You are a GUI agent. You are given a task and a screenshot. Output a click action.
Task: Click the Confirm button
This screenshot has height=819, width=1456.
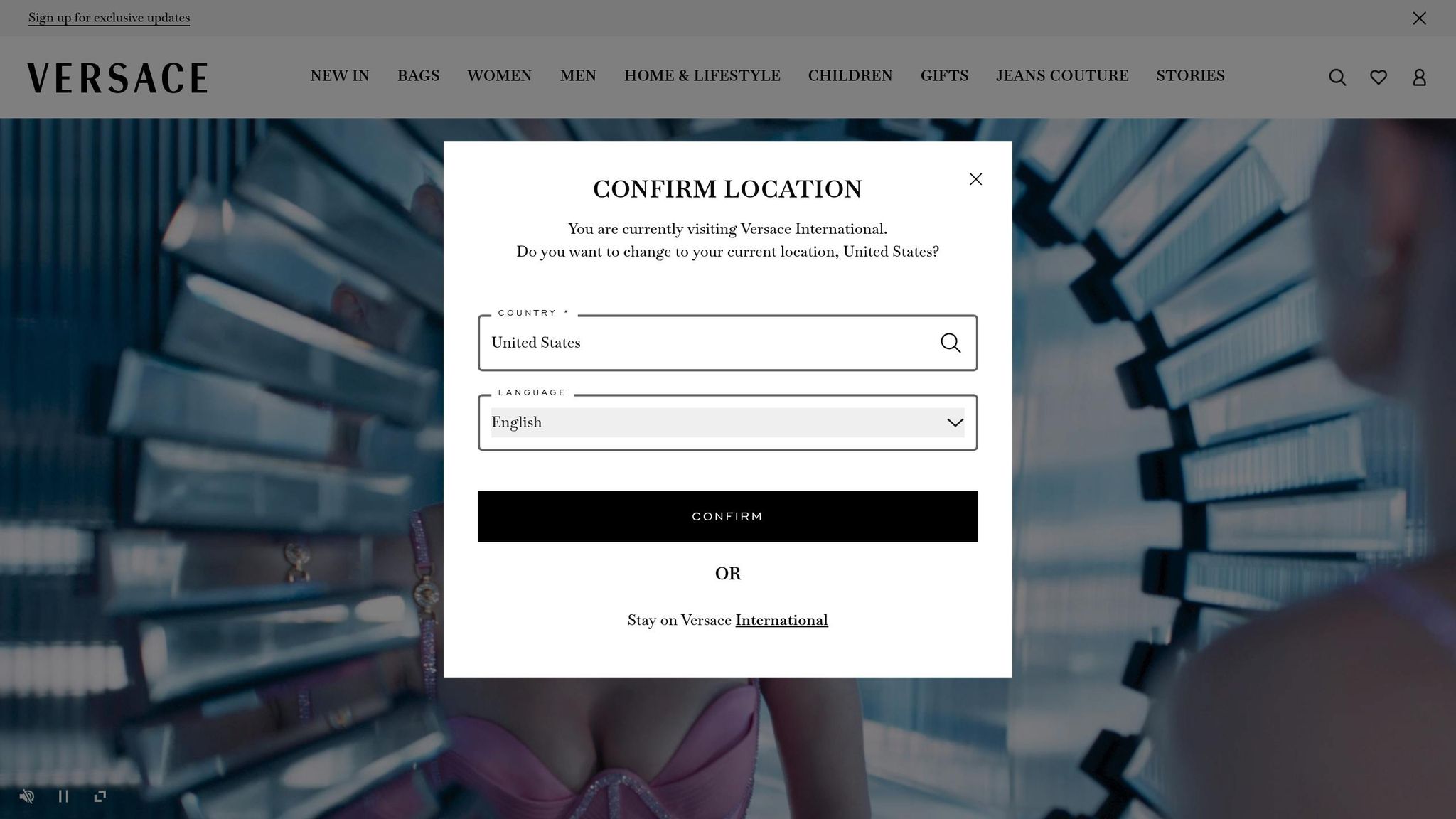click(x=727, y=516)
